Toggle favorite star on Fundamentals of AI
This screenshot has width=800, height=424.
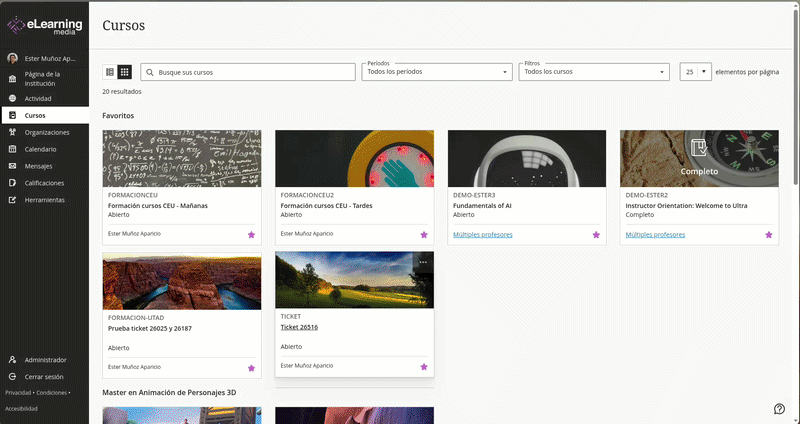tap(596, 235)
